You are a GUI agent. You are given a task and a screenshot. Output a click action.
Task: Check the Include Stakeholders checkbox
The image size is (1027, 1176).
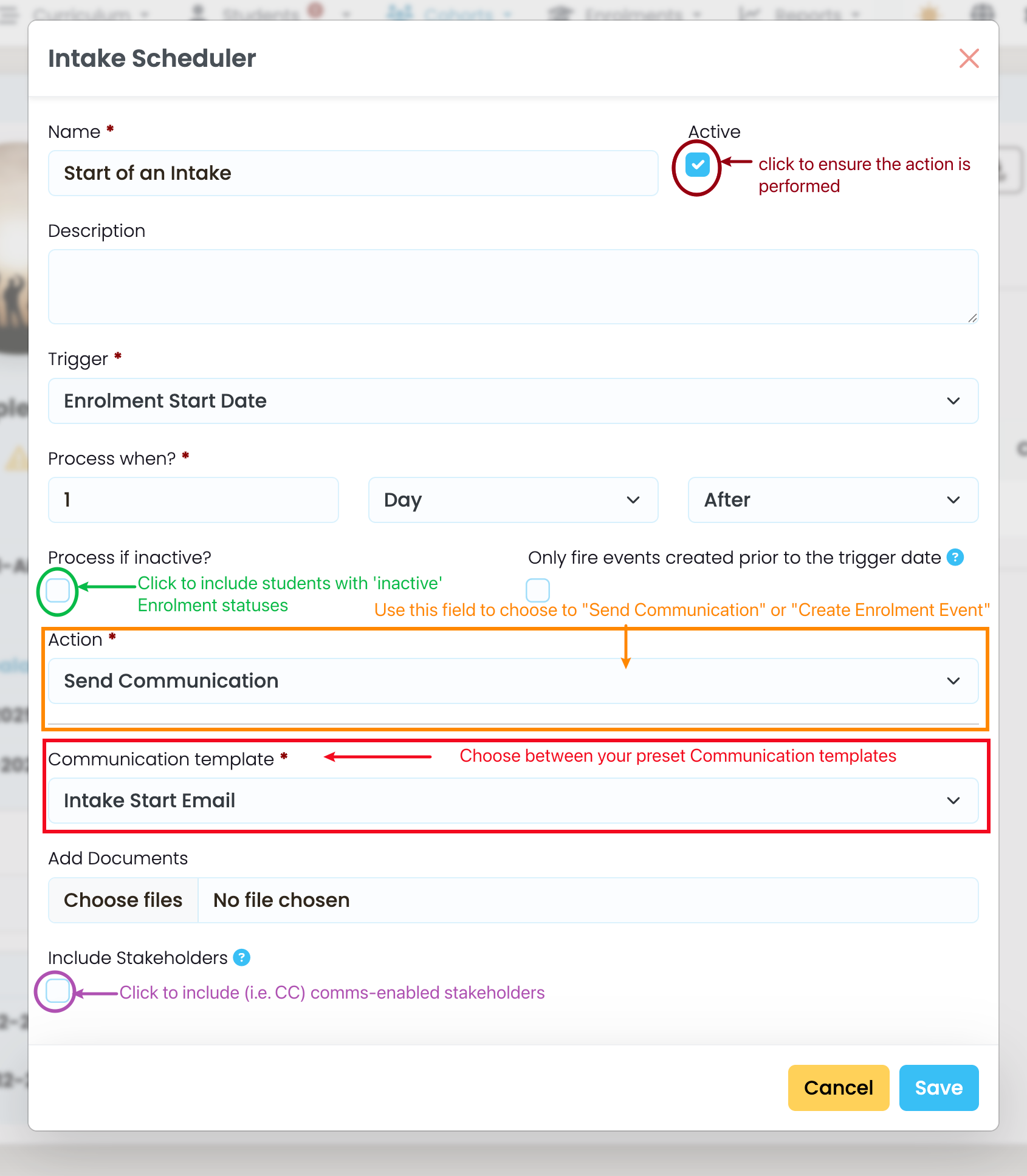pyautogui.click(x=58, y=991)
